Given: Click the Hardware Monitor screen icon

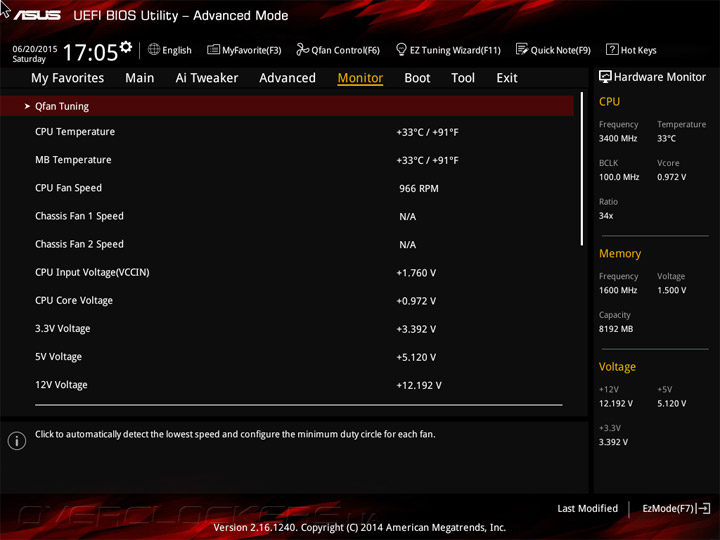Looking at the screenshot, I should pos(605,77).
